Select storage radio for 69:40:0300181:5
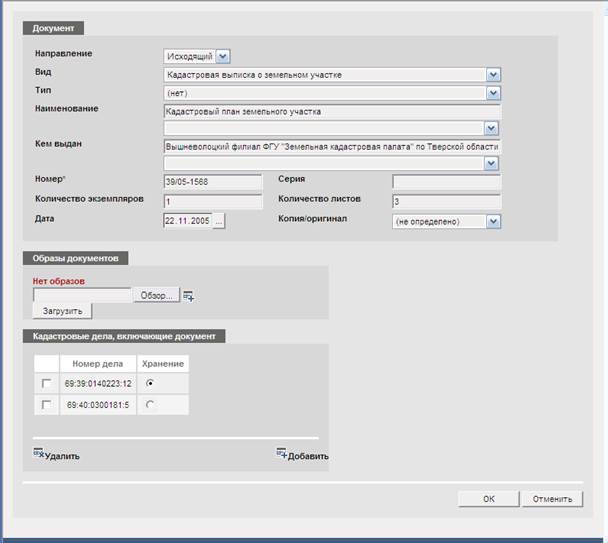Image resolution: width=608 pixels, height=543 pixels. (151, 405)
